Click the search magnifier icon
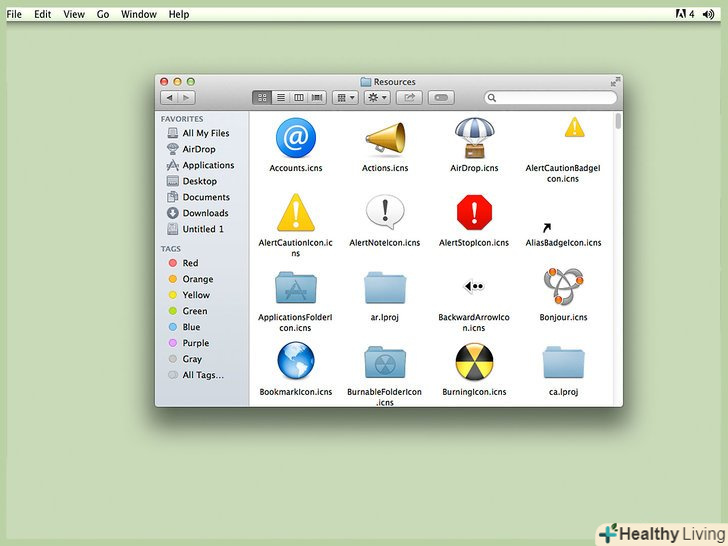728x546 pixels. [492, 98]
